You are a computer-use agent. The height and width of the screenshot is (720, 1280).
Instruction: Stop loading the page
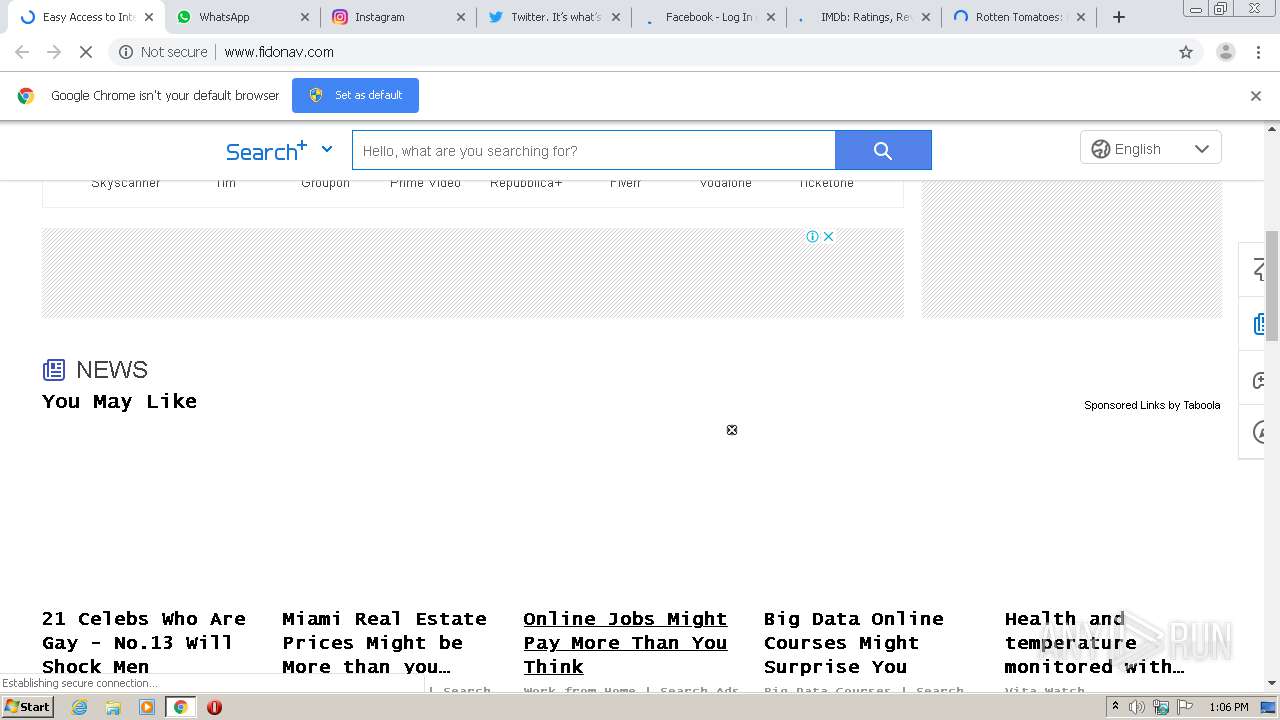(86, 52)
